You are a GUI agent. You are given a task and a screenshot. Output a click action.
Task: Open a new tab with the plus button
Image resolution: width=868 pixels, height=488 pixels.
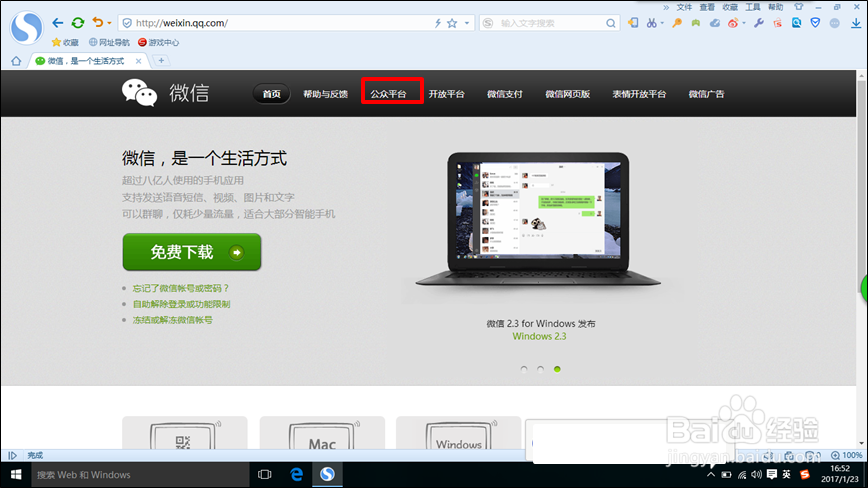[161, 61]
